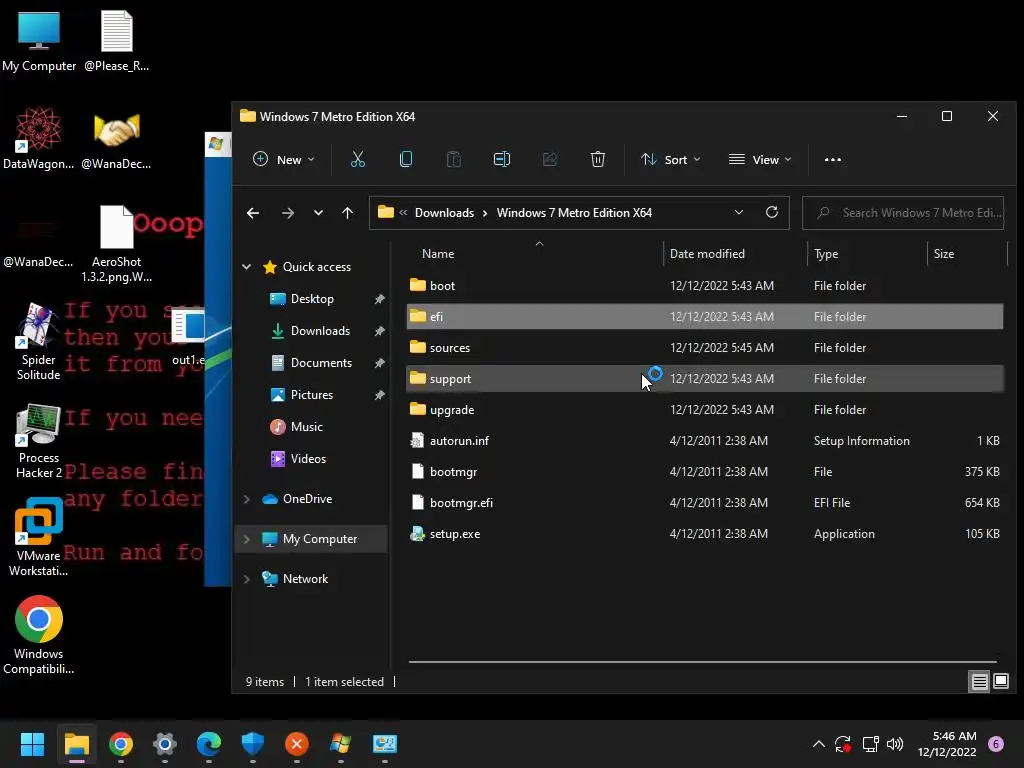
Task: Select the efi folder
Action: pos(705,317)
